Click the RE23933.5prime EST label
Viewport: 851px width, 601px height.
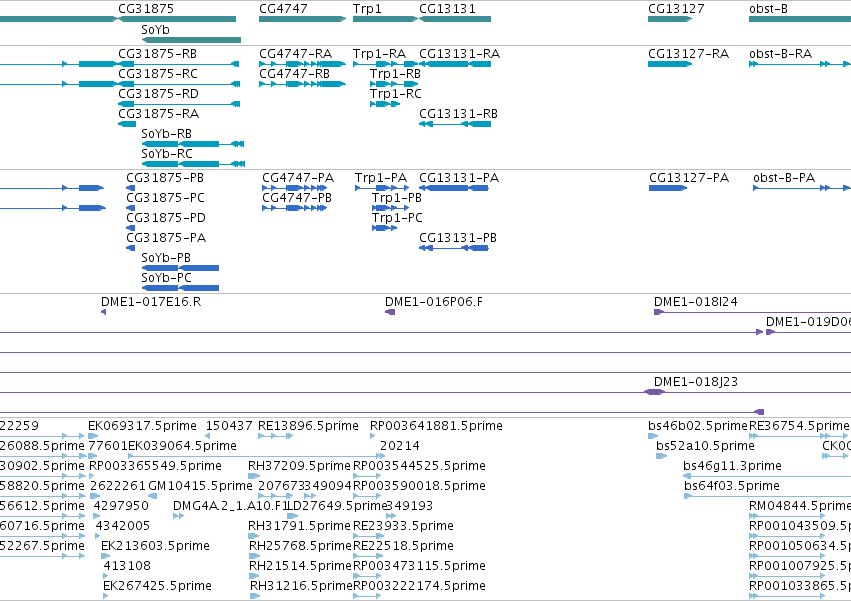point(403,526)
